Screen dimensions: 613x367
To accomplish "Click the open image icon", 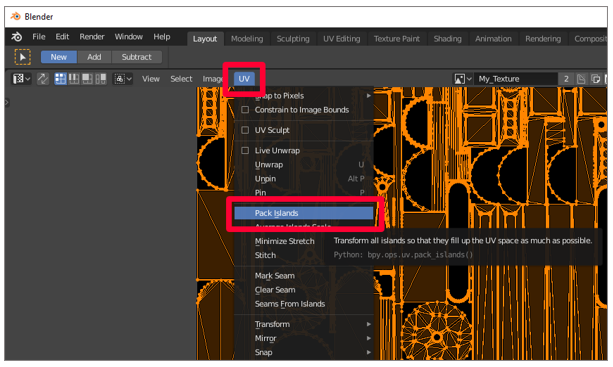I will tap(595, 79).
